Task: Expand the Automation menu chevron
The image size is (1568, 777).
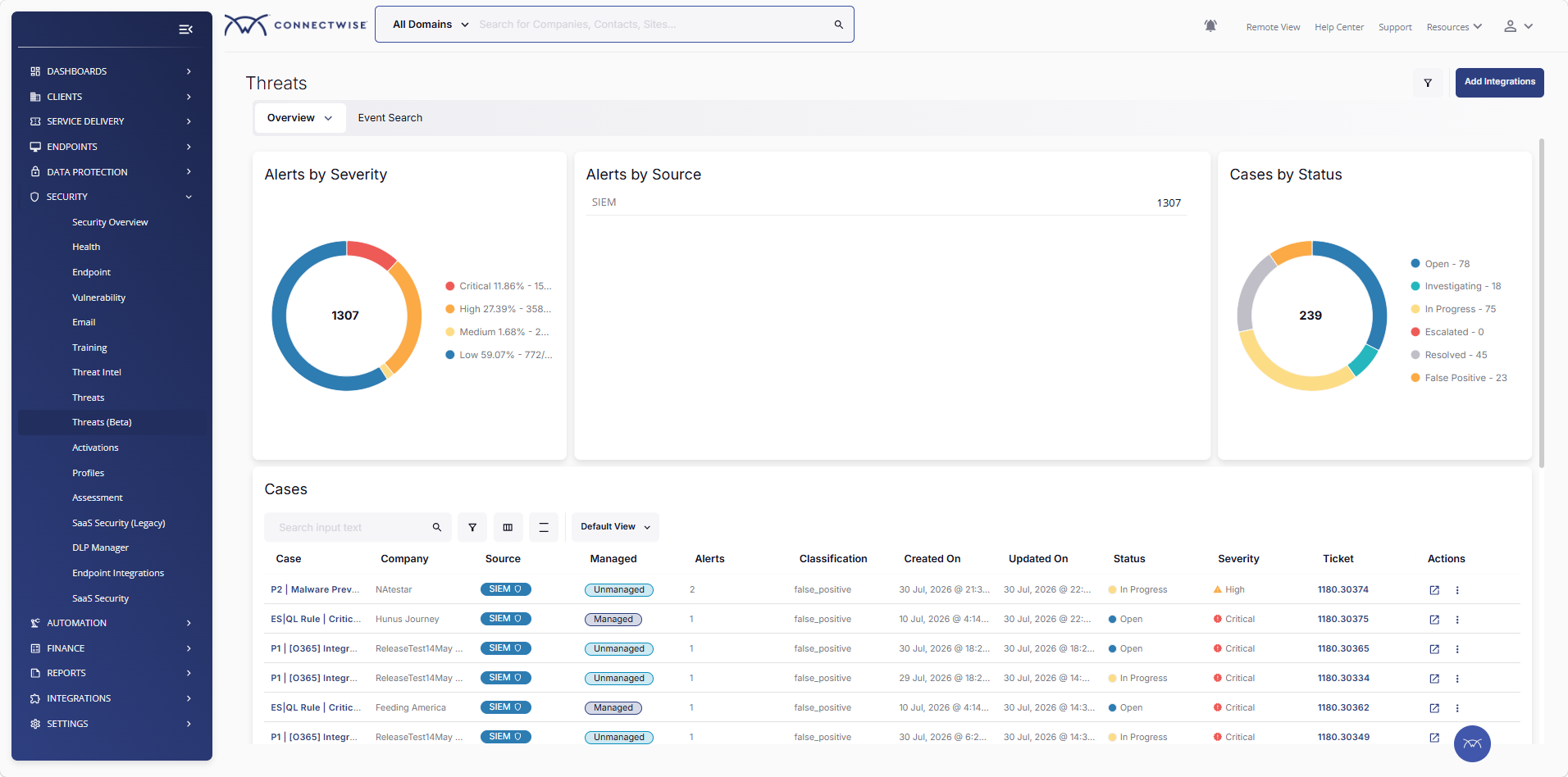Action: point(189,623)
